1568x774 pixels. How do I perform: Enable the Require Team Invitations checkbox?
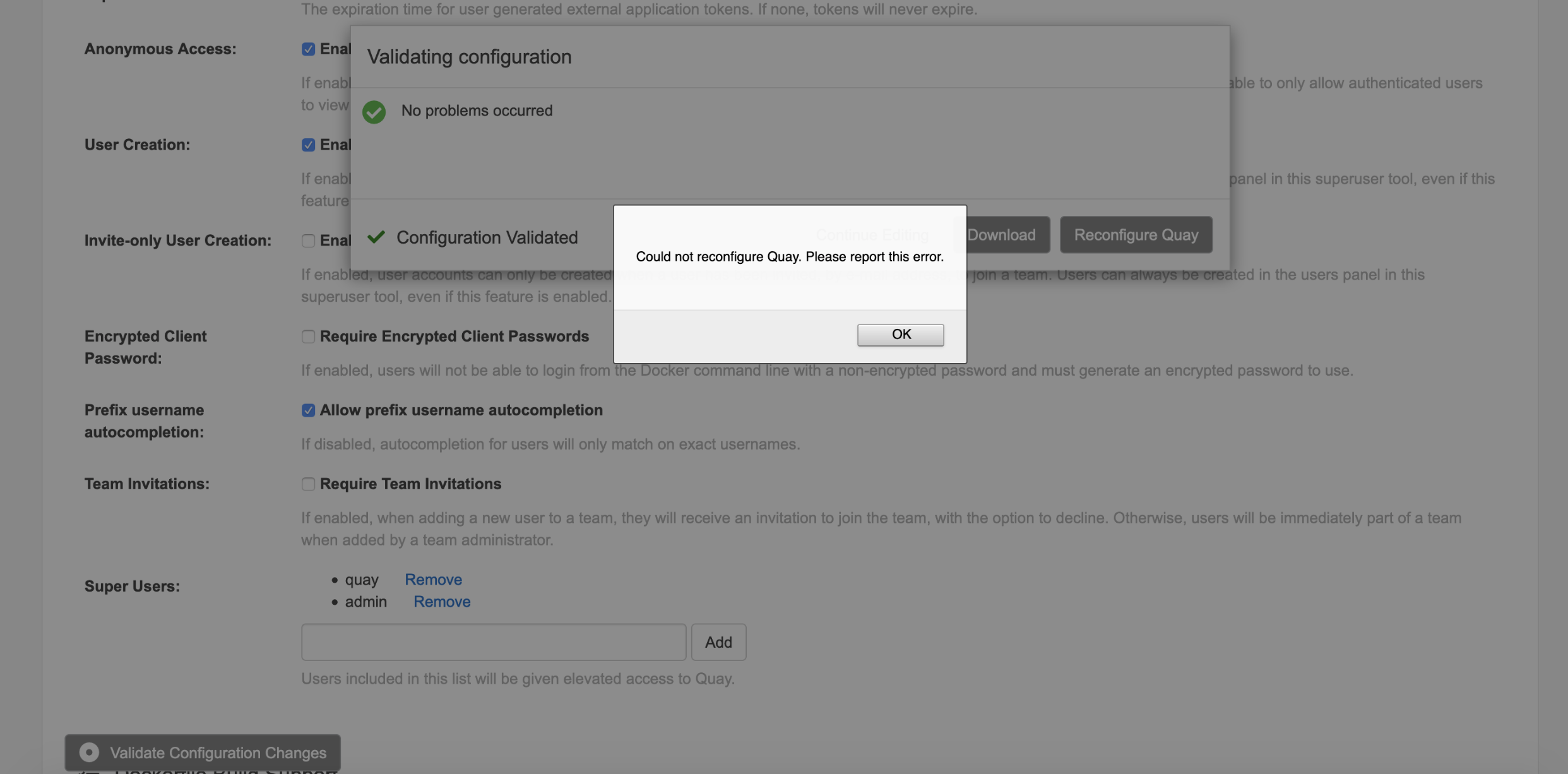click(x=308, y=484)
